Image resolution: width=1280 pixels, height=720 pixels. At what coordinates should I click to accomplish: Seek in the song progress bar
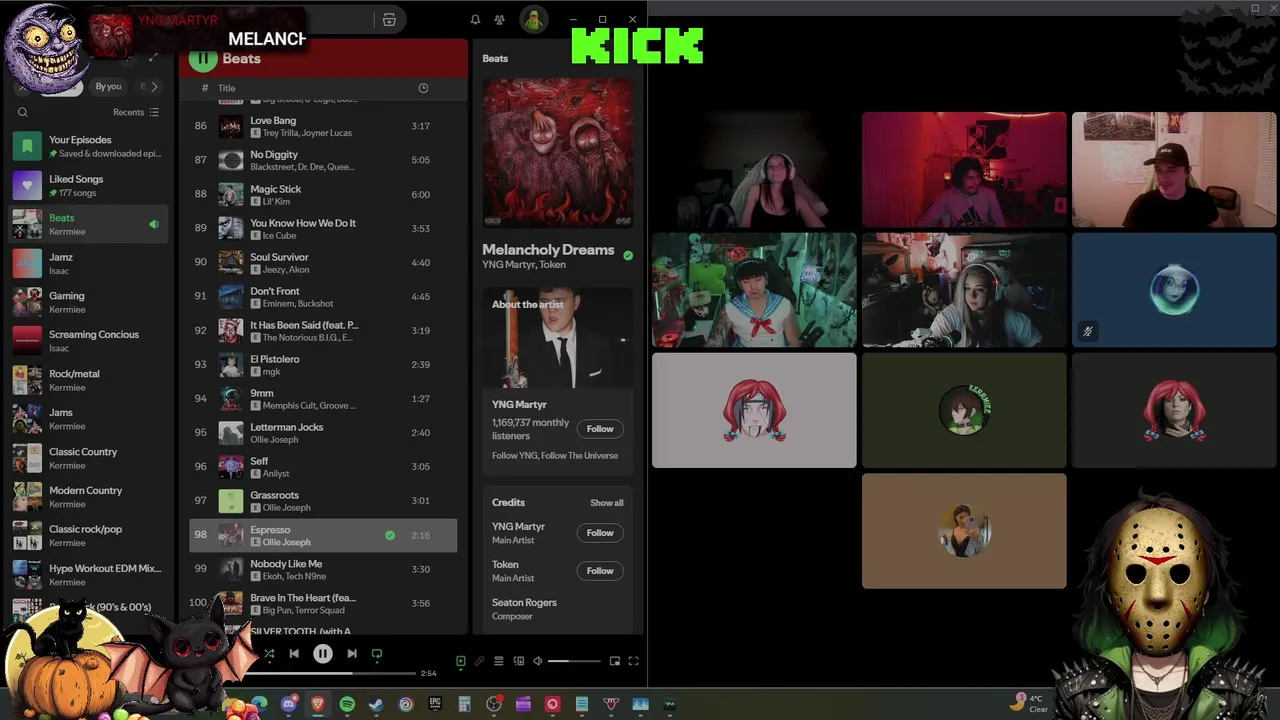[x=330, y=673]
